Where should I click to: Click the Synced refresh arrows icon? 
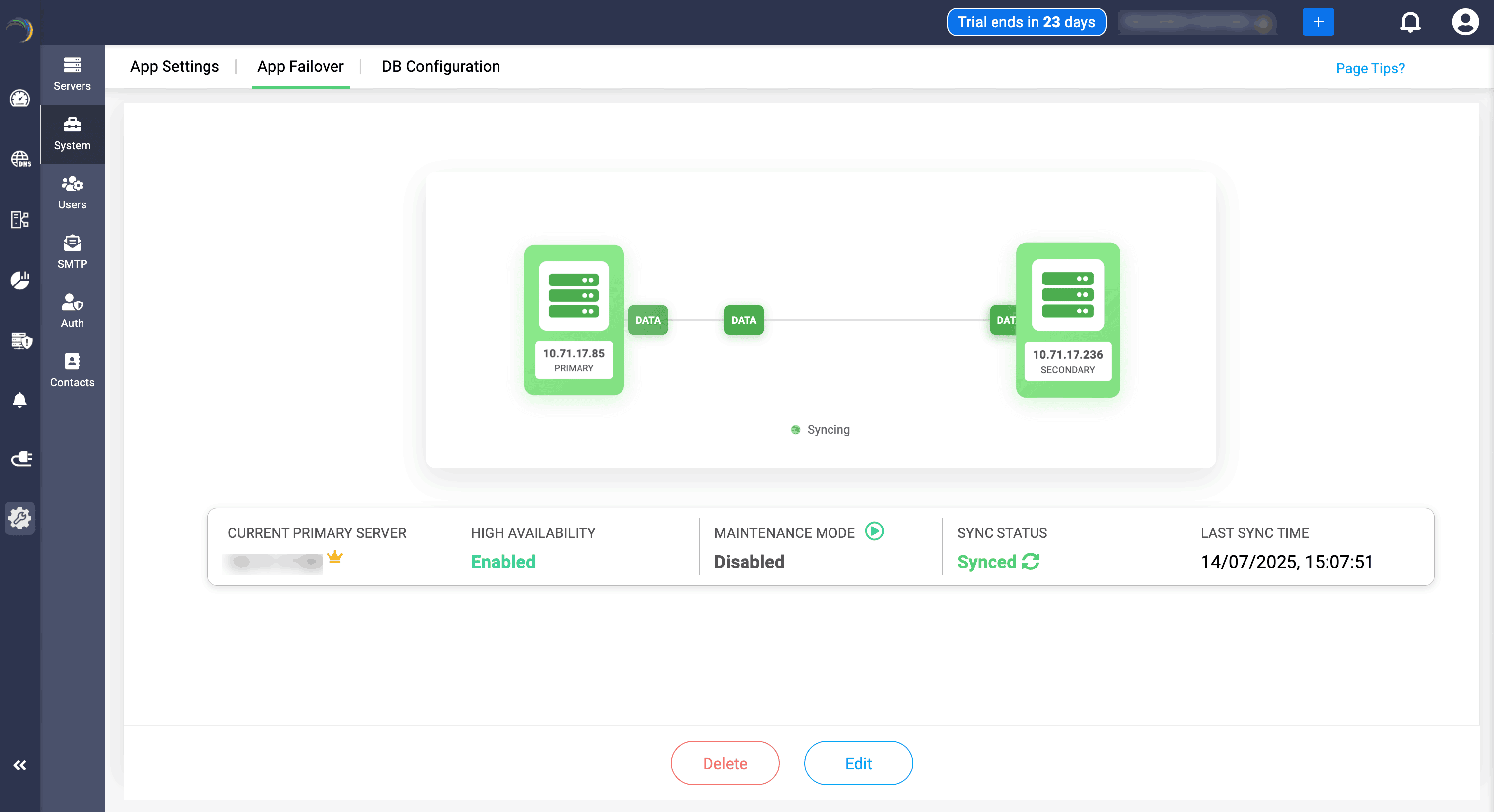pyautogui.click(x=1030, y=562)
